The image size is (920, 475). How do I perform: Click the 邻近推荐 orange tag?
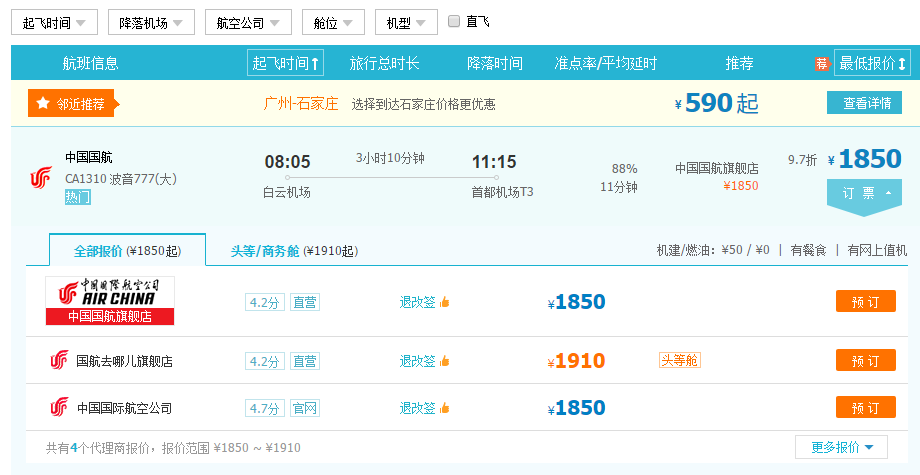[73, 104]
